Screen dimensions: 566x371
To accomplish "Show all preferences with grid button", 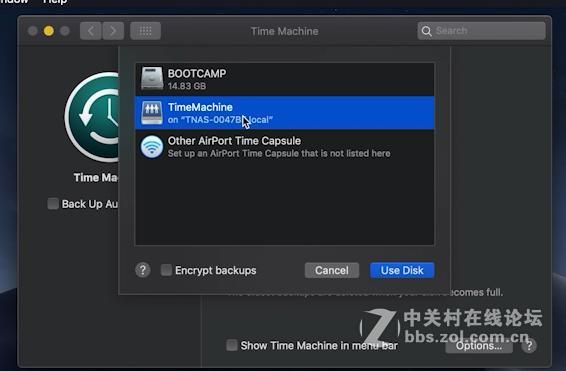I will (x=145, y=31).
